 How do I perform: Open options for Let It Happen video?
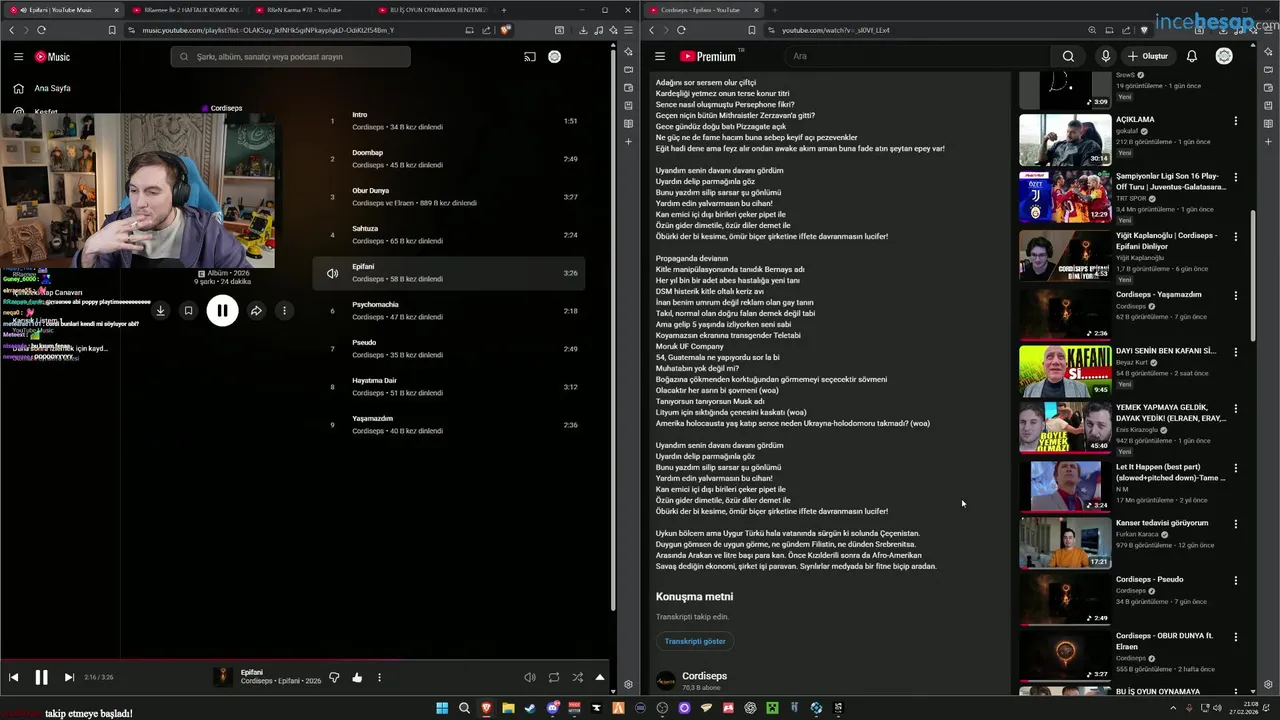point(1236,467)
